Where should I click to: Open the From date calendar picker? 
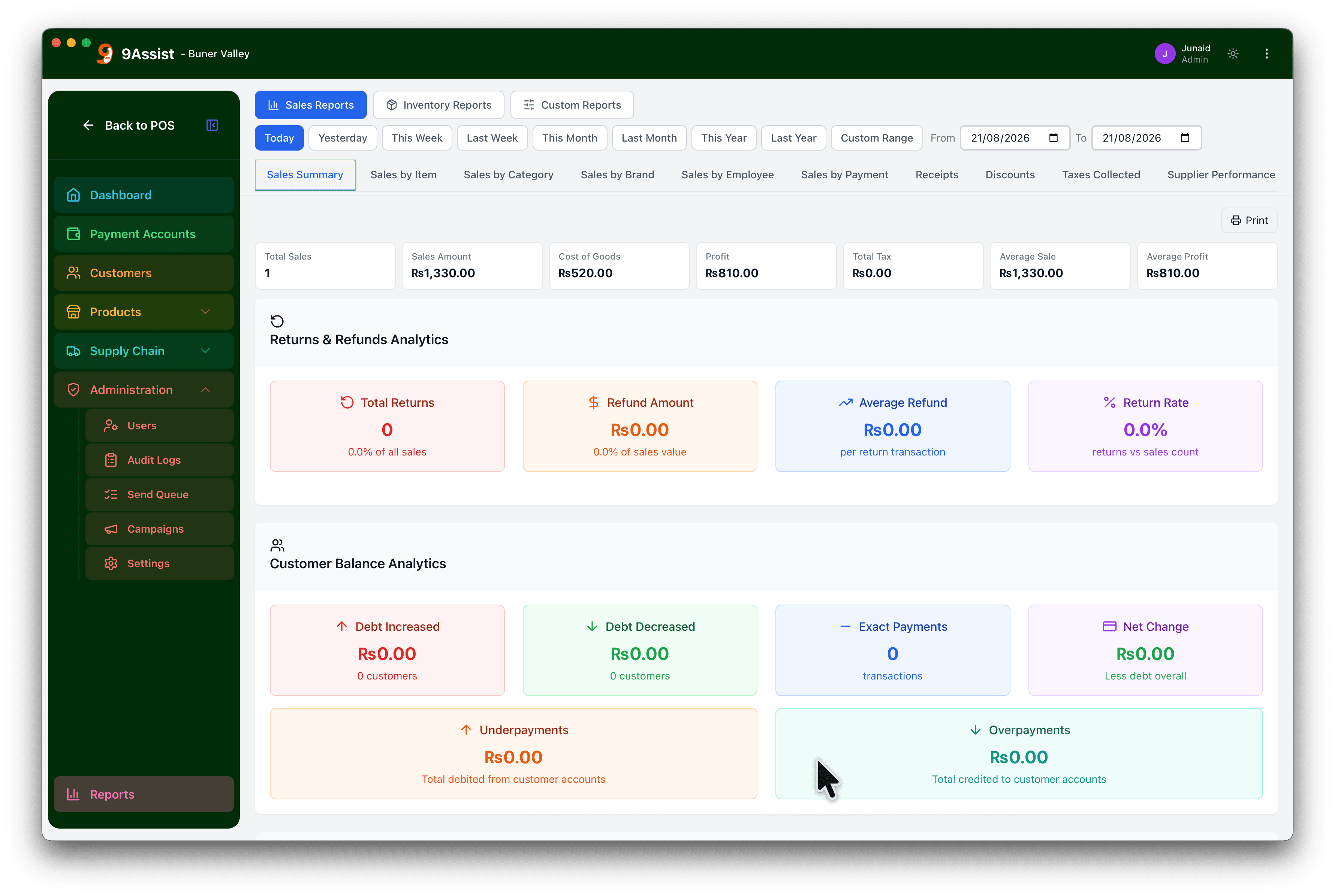click(1054, 138)
